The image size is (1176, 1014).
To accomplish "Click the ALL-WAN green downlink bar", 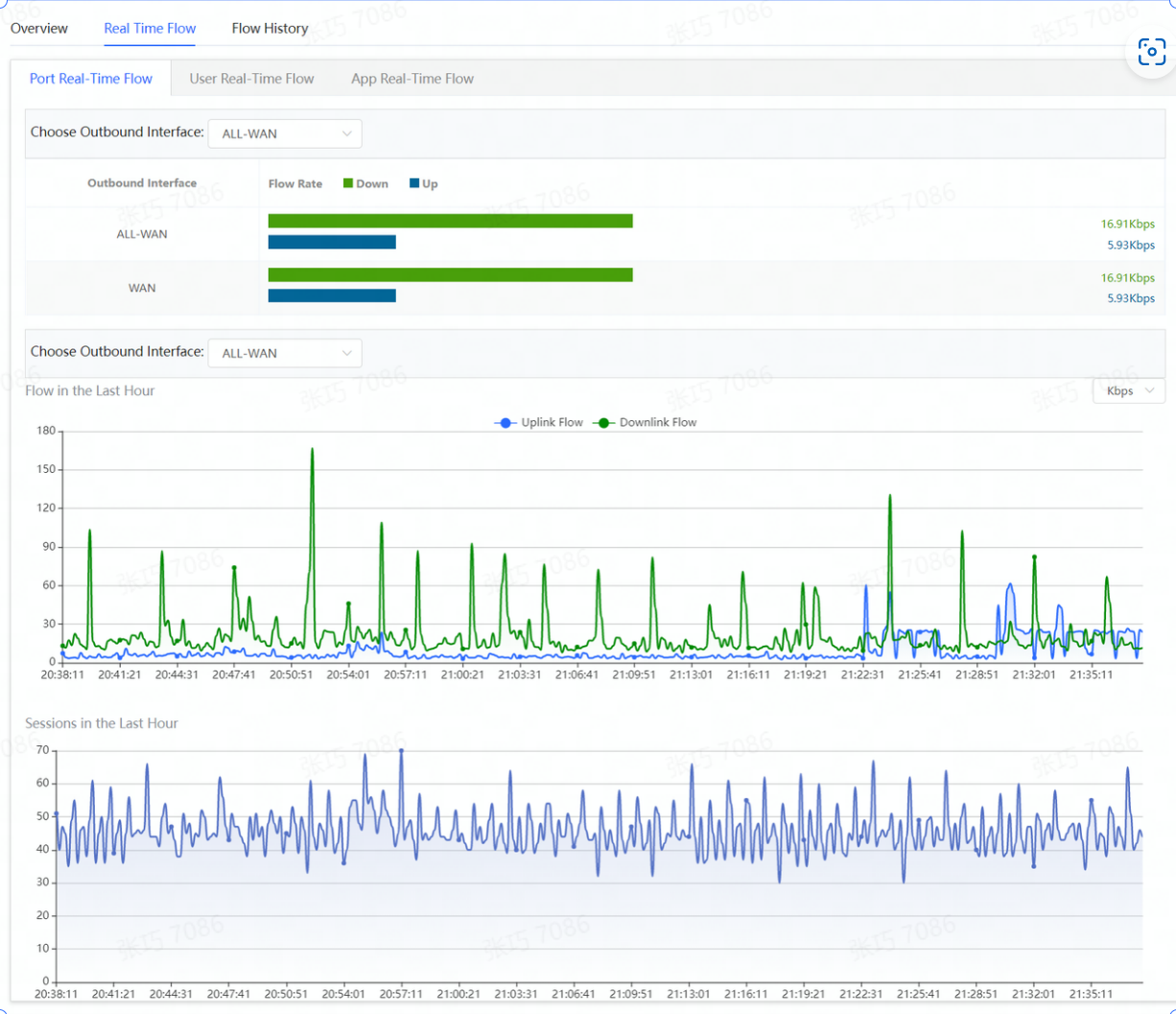I will [450, 221].
